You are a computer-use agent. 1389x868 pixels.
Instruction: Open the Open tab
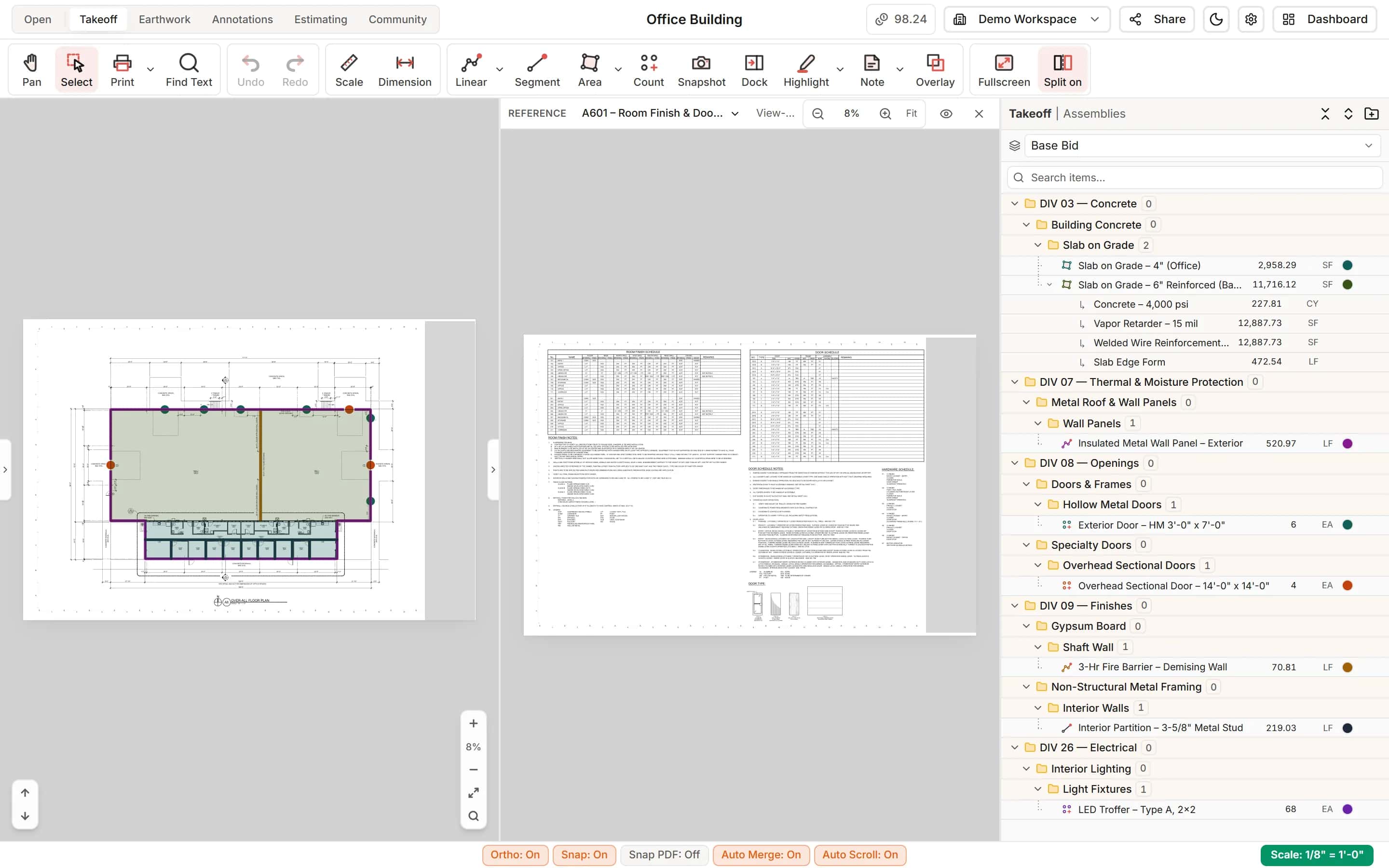(37, 19)
